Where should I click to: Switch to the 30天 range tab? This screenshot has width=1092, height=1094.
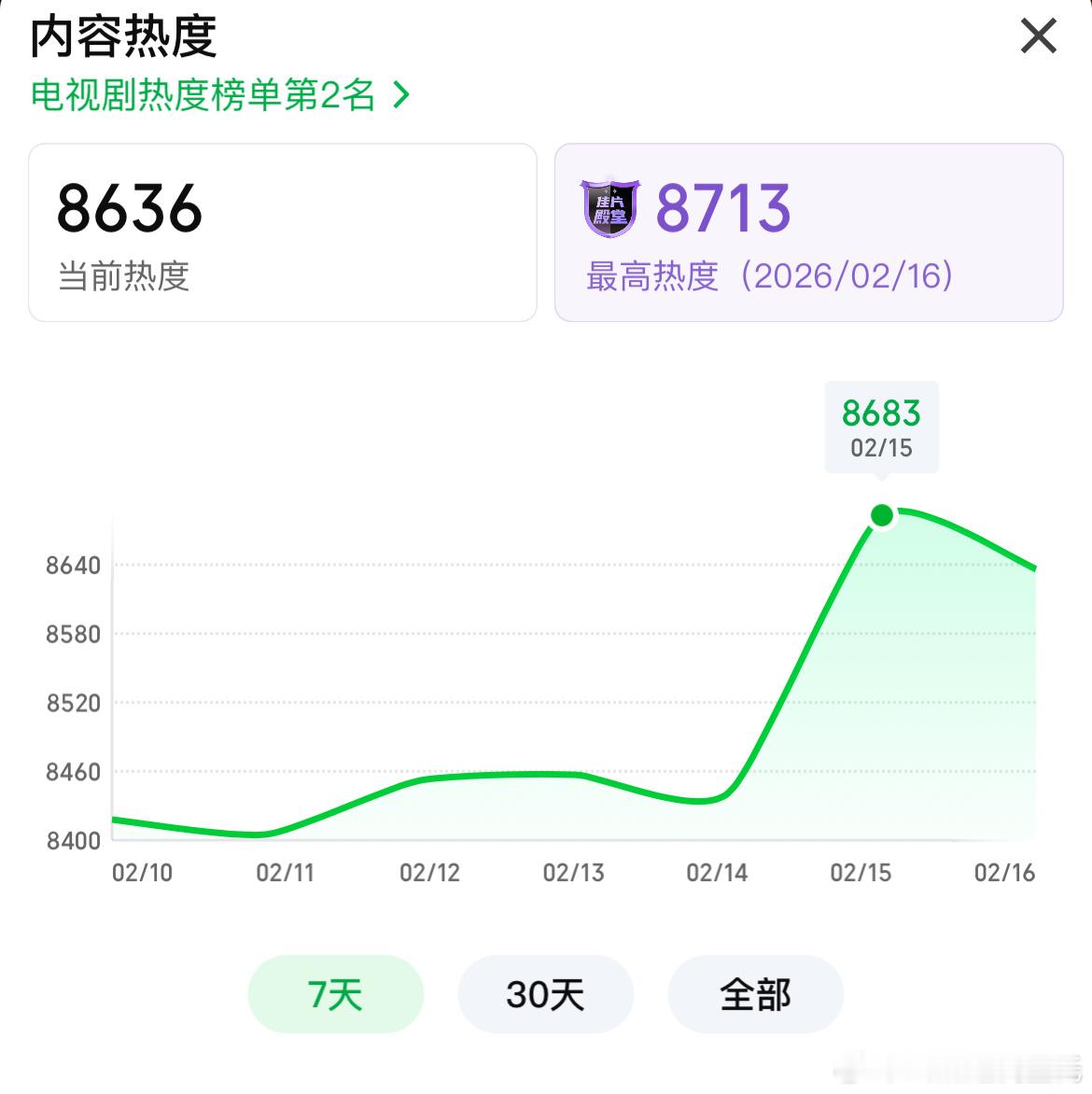point(545,994)
